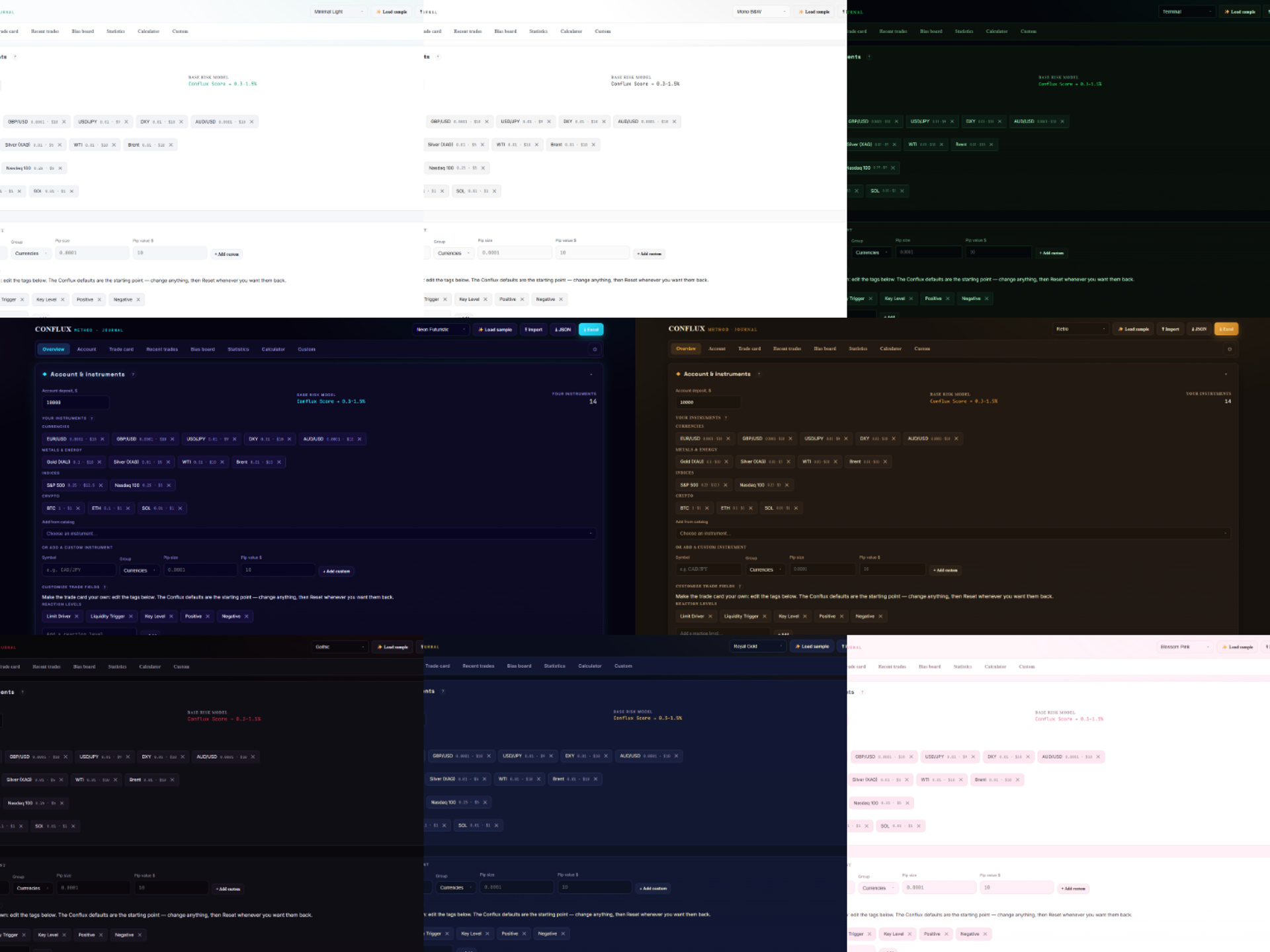The height and width of the screenshot is (952, 1270).
Task: Collapse Account & Instruments section in Retro panel
Action: tap(1226, 374)
